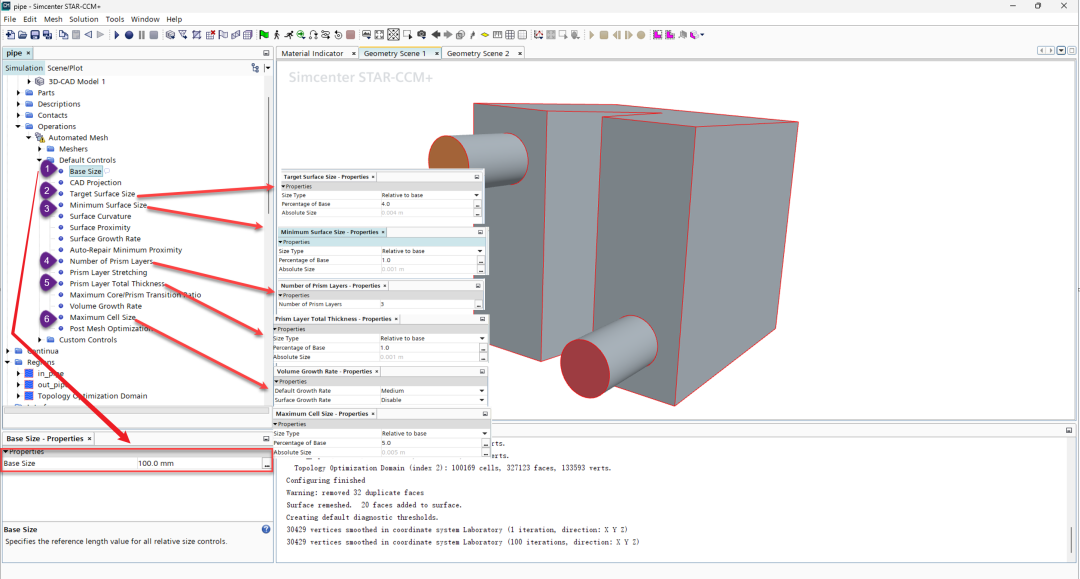Image resolution: width=1080 pixels, height=579 pixels.
Task: Click the output window vertical scrollbar
Action: click(1072, 539)
